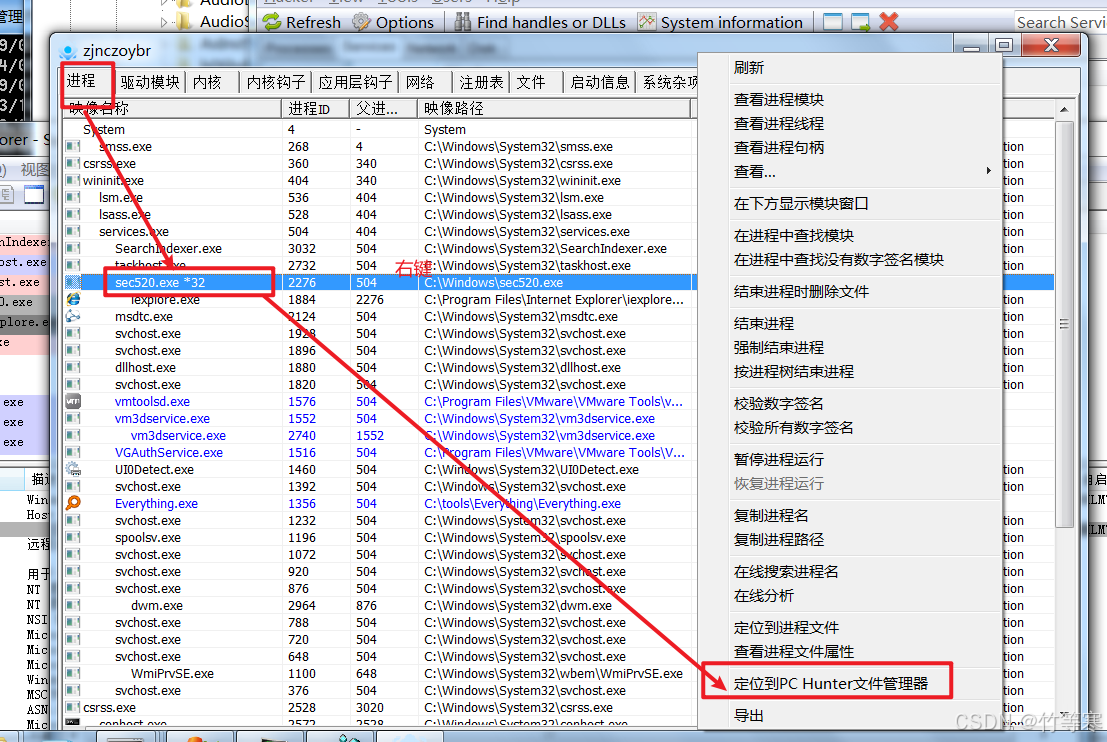The width and height of the screenshot is (1107, 742).
Task: Choose 强制结束进程 from the context menu
Action: pos(778,348)
